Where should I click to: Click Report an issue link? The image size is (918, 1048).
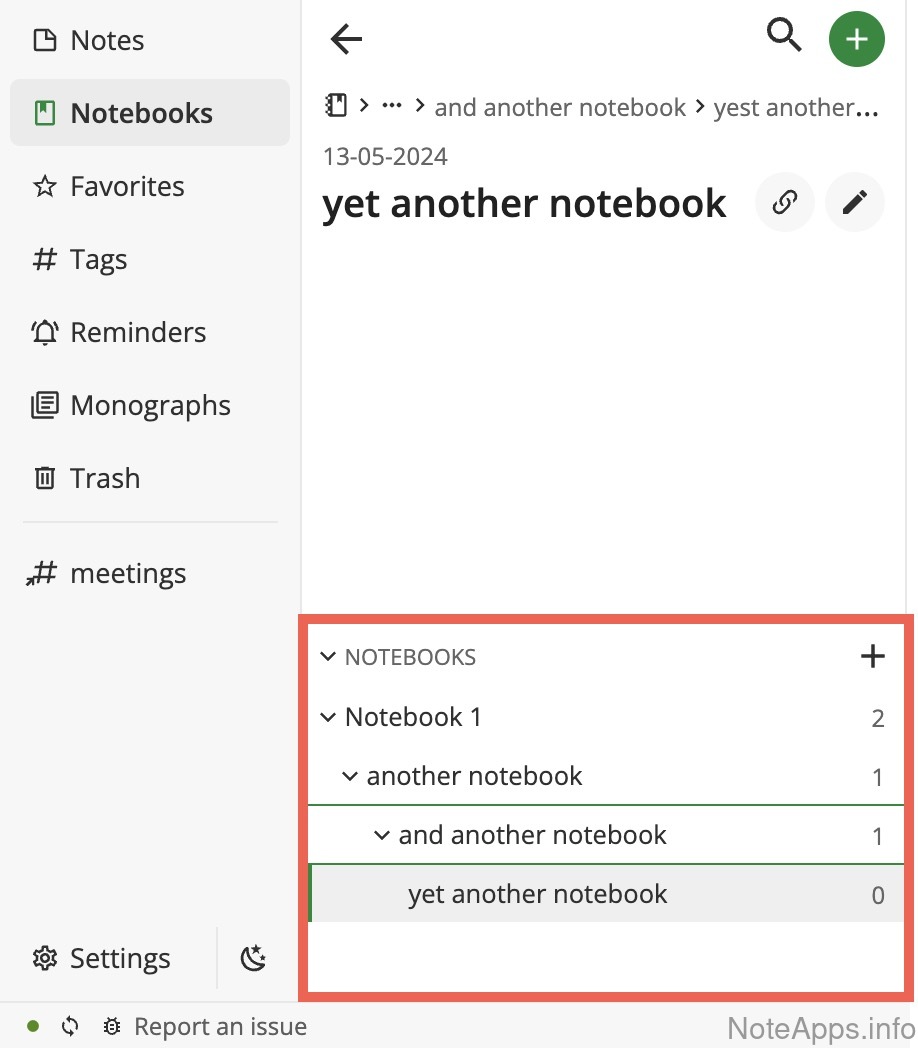pyautogui.click(x=220, y=1027)
